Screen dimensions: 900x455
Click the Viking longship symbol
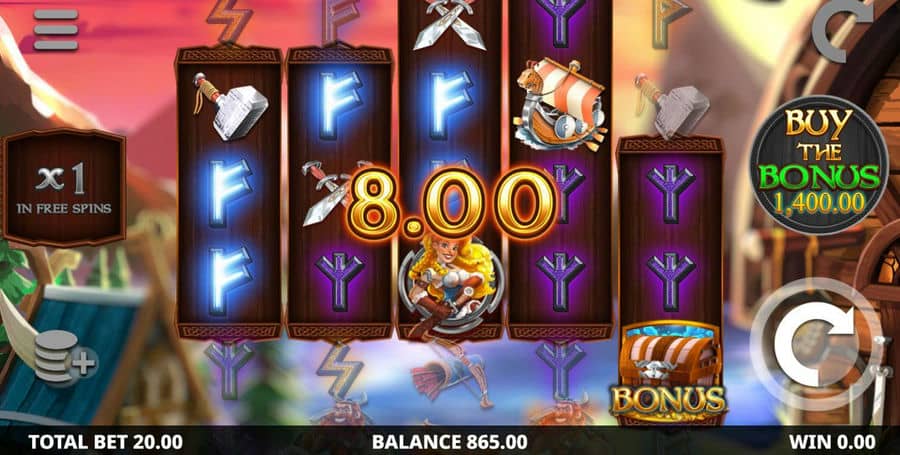561,104
